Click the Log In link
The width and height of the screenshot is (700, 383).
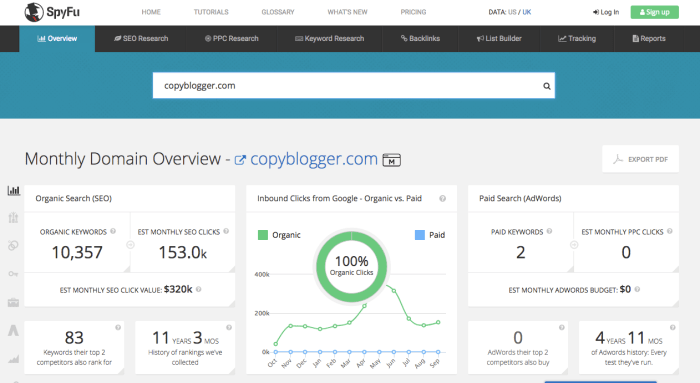pos(606,12)
